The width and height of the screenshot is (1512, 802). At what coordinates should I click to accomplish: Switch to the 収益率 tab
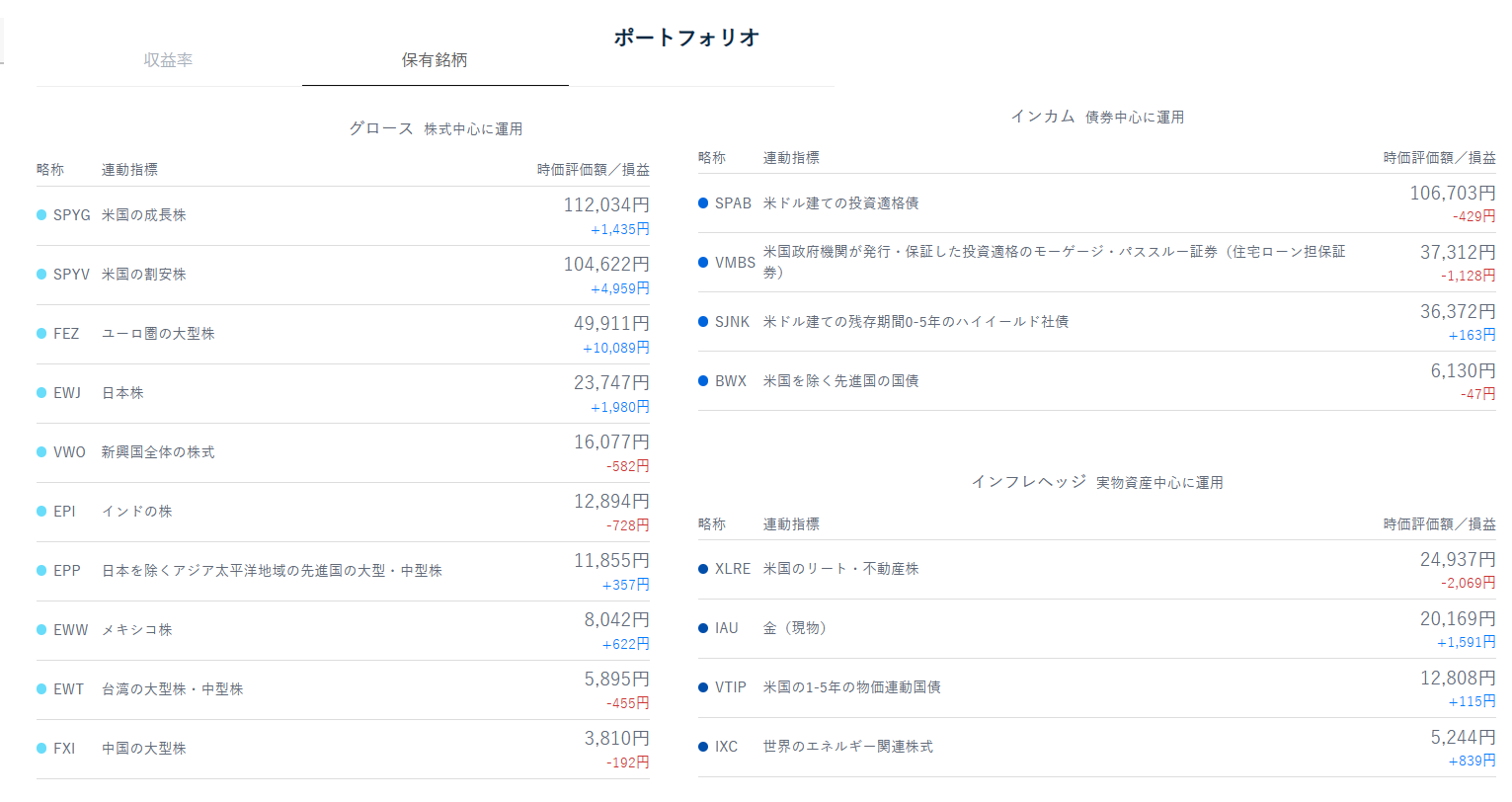pyautogui.click(x=168, y=60)
